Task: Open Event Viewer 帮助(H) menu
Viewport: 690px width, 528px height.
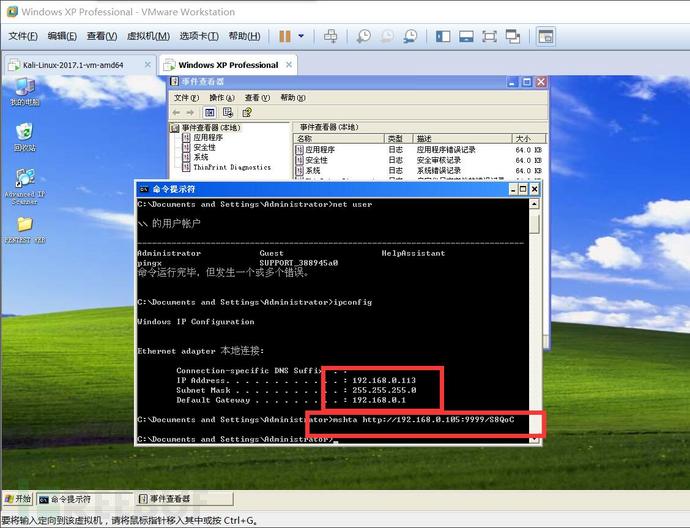Action: pyautogui.click(x=293, y=98)
